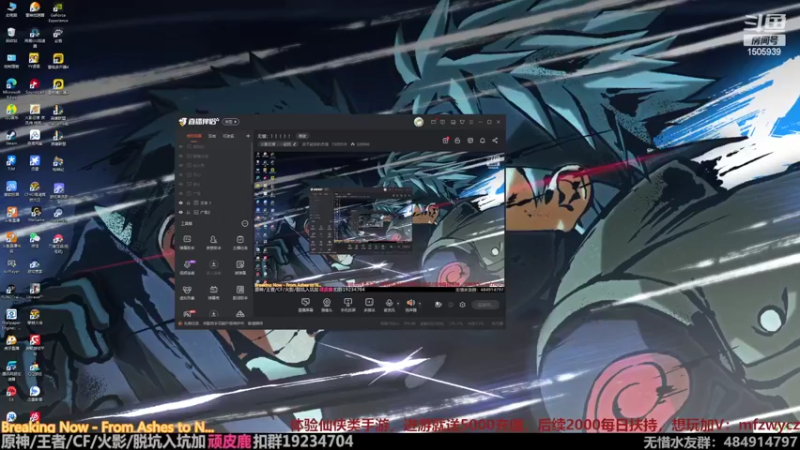The image size is (800, 450).
Task: Mute the speaker in the bottom bar
Action: [x=411, y=305]
